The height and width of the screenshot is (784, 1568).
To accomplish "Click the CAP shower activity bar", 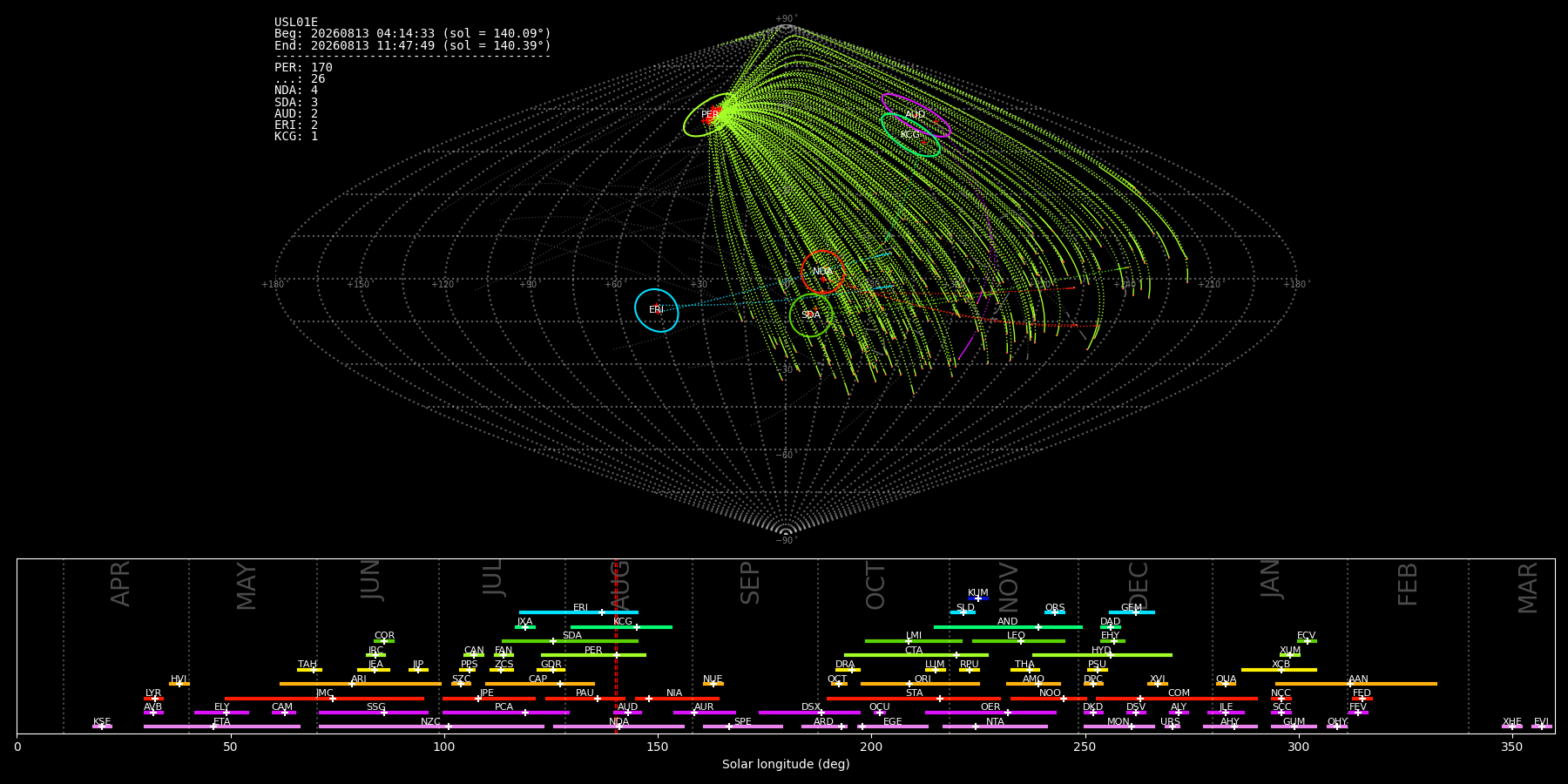I will click(x=540, y=684).
